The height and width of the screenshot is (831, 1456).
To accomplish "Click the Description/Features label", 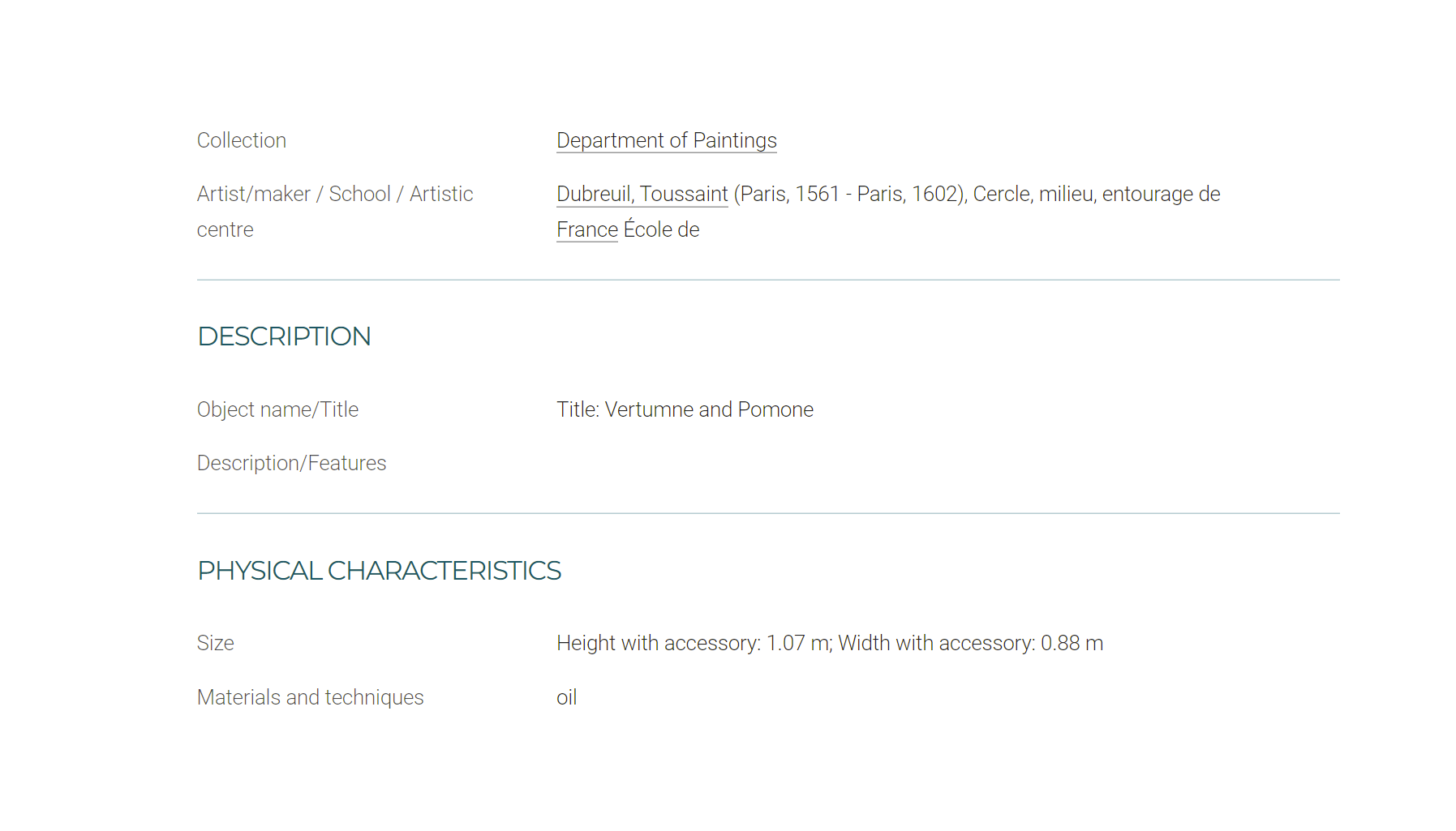I will [291, 463].
